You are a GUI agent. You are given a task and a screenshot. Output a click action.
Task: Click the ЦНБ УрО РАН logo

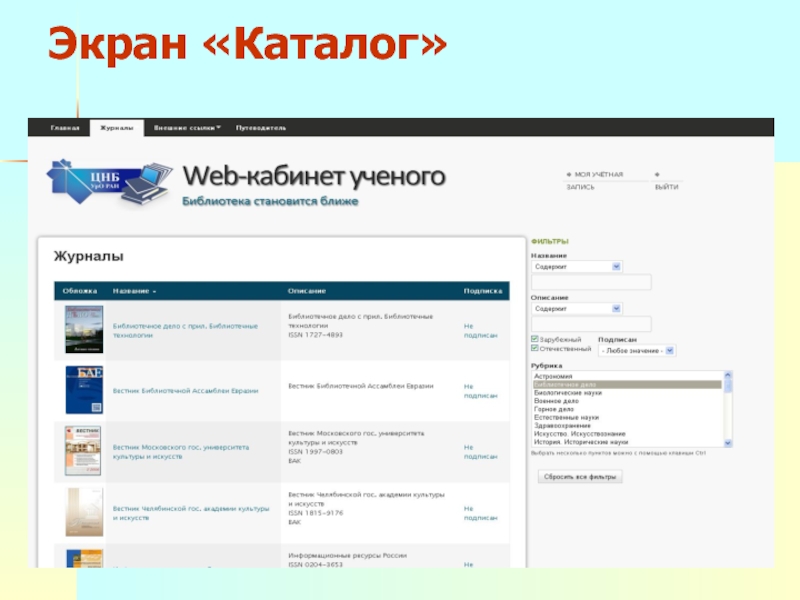tap(109, 183)
